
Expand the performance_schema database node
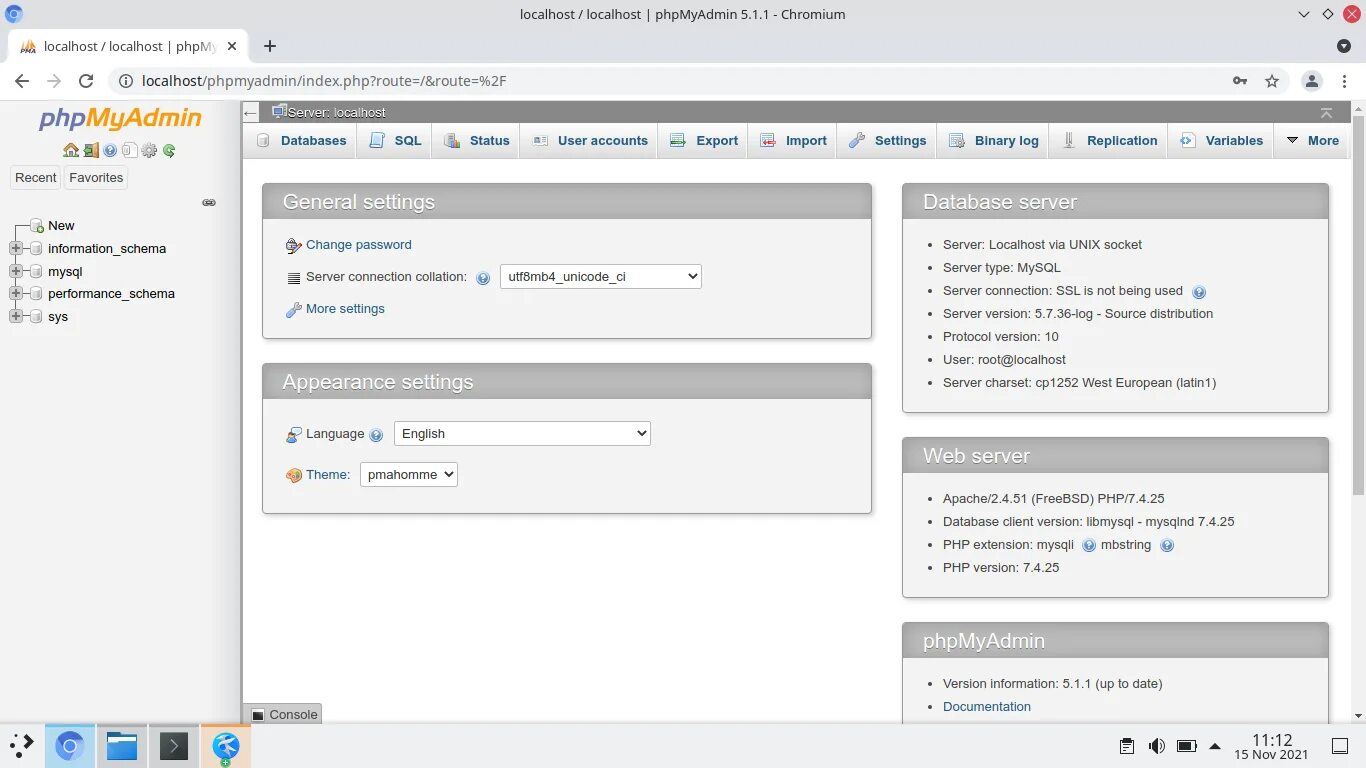click(x=15, y=294)
